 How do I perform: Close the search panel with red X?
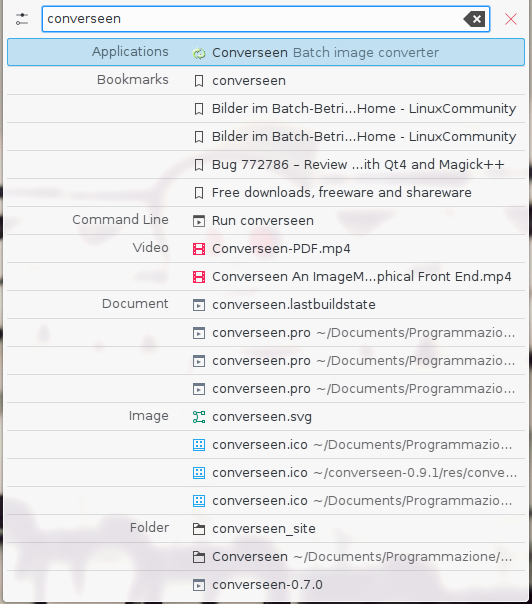tap(511, 19)
